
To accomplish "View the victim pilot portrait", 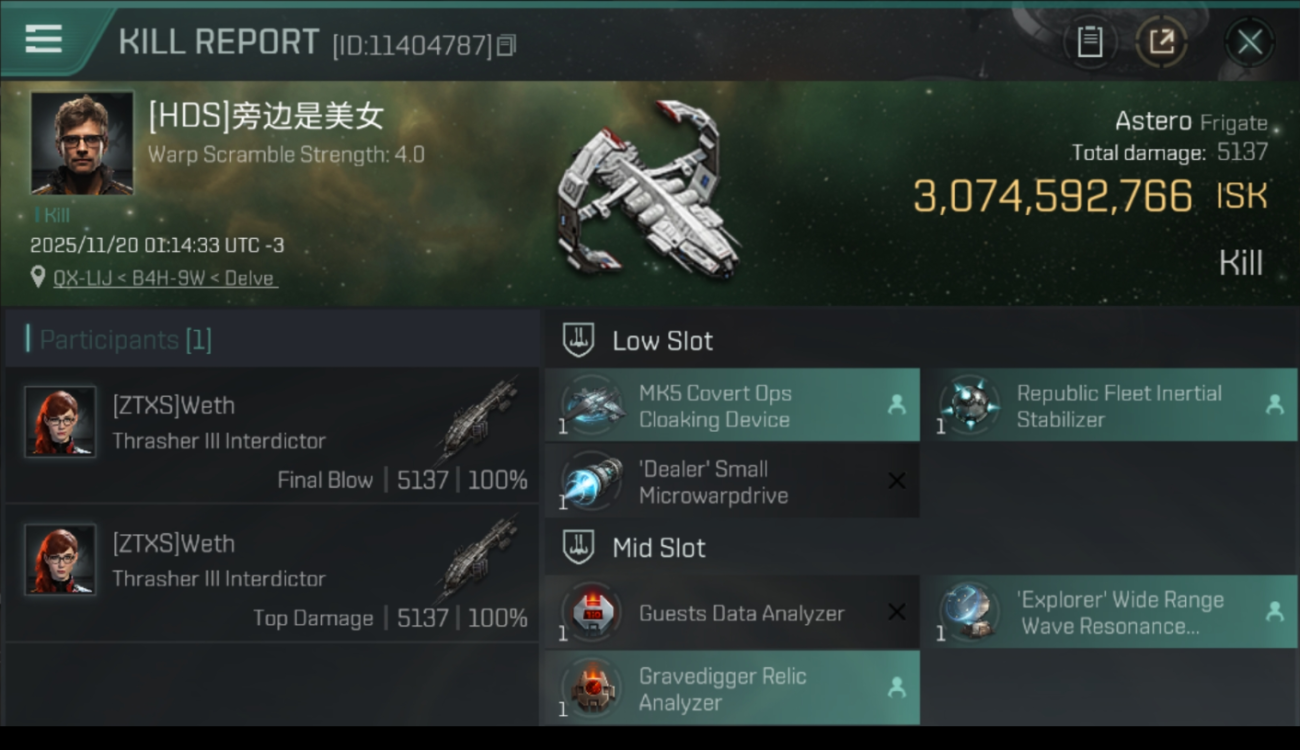I will click(82, 143).
